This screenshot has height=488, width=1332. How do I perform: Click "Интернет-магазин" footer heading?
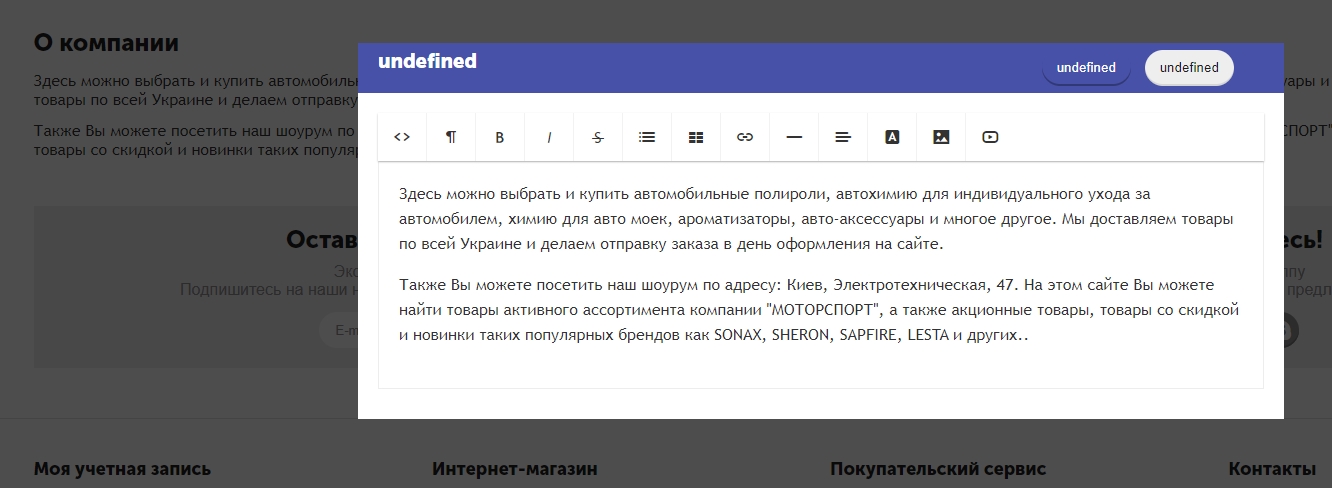tap(514, 469)
